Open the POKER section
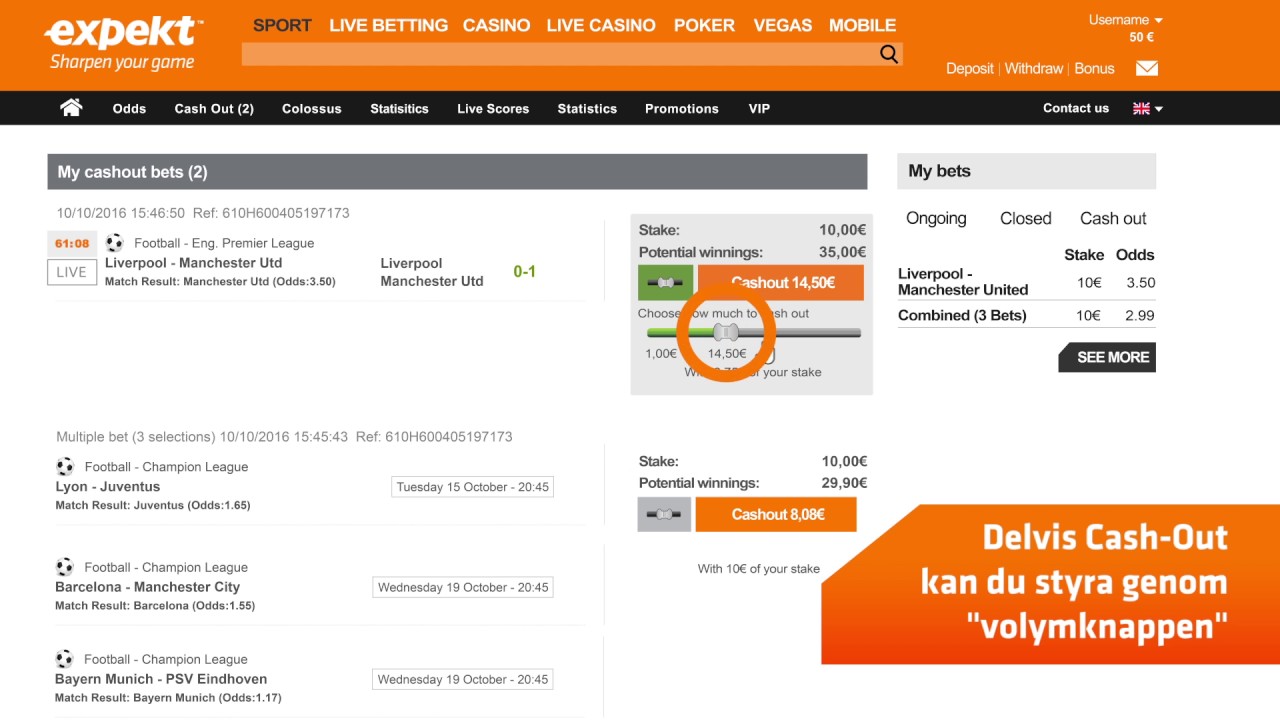 click(704, 25)
